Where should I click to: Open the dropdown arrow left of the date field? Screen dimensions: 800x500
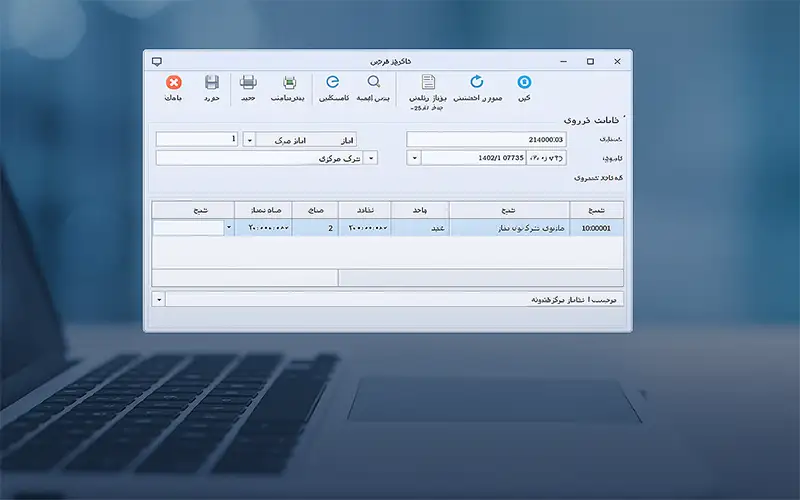(x=414, y=158)
